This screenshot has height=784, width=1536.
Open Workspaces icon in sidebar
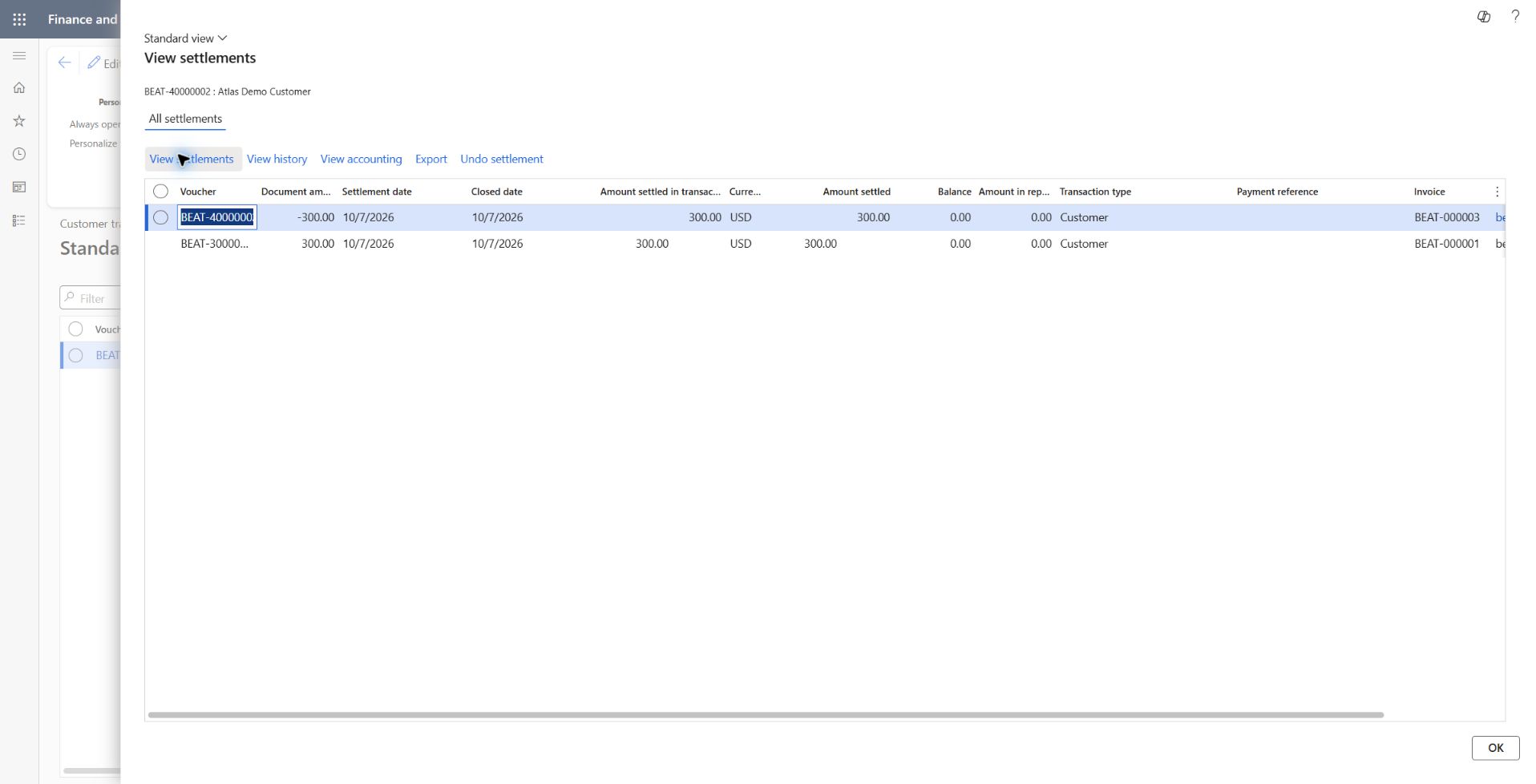pyautogui.click(x=19, y=187)
